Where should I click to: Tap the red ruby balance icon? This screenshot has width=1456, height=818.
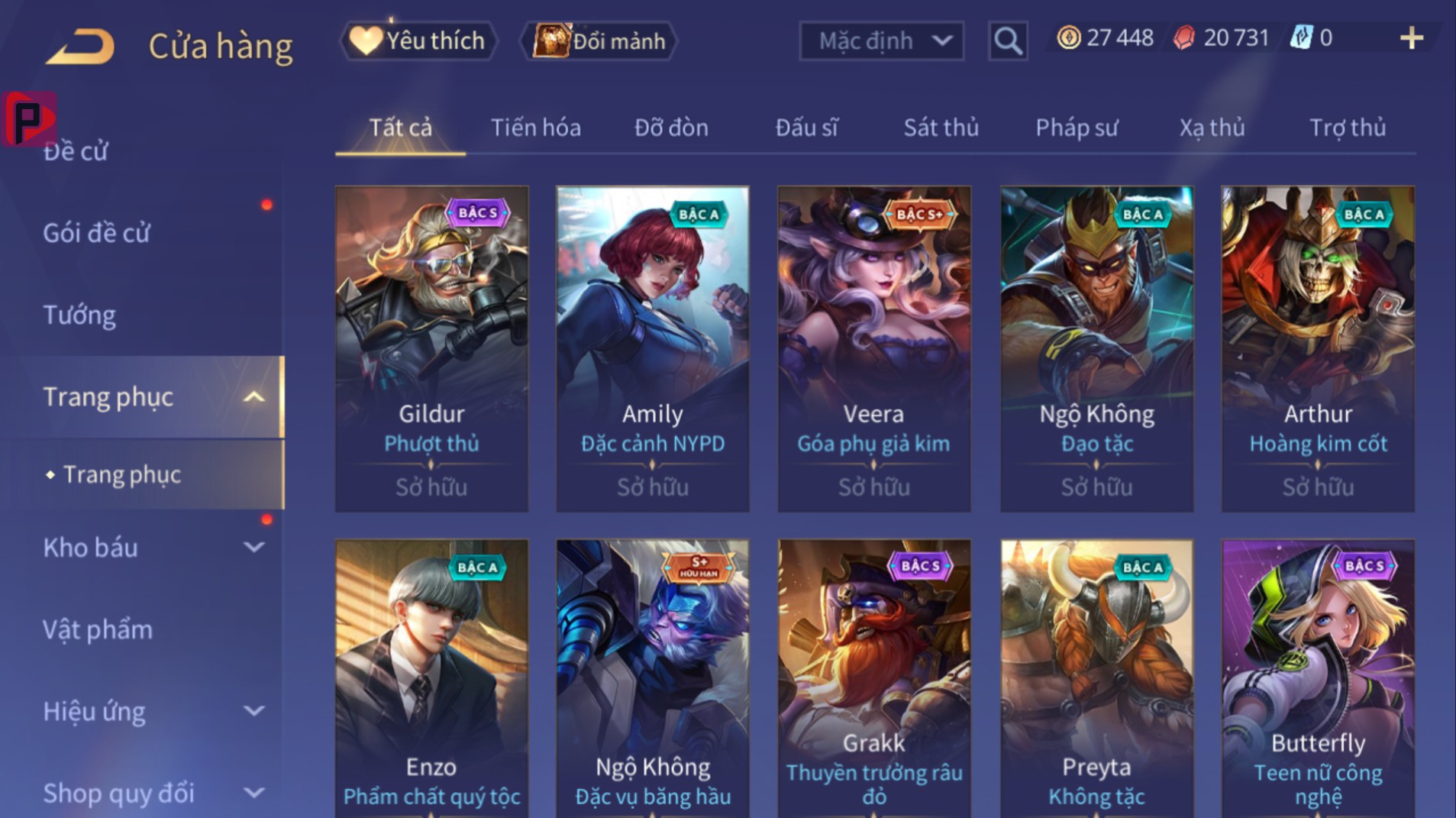pyautogui.click(x=1184, y=37)
